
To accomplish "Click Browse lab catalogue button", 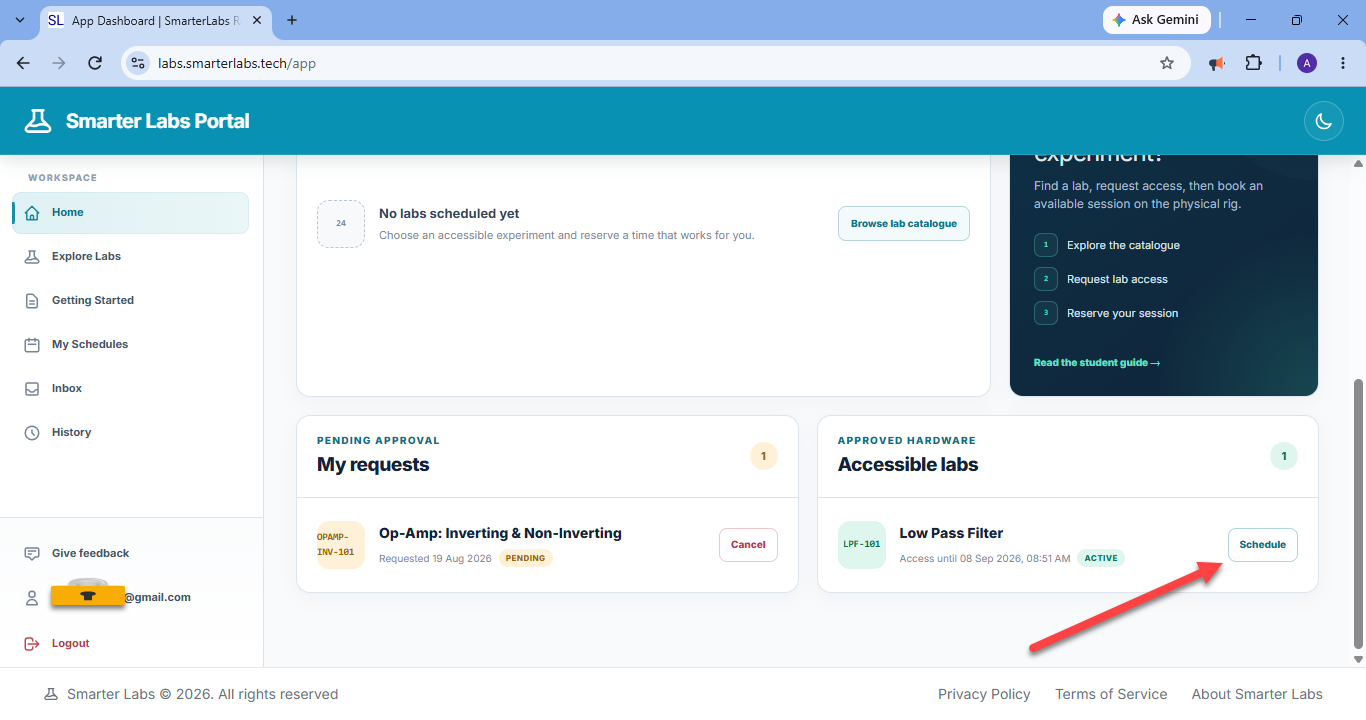I will [x=904, y=224].
